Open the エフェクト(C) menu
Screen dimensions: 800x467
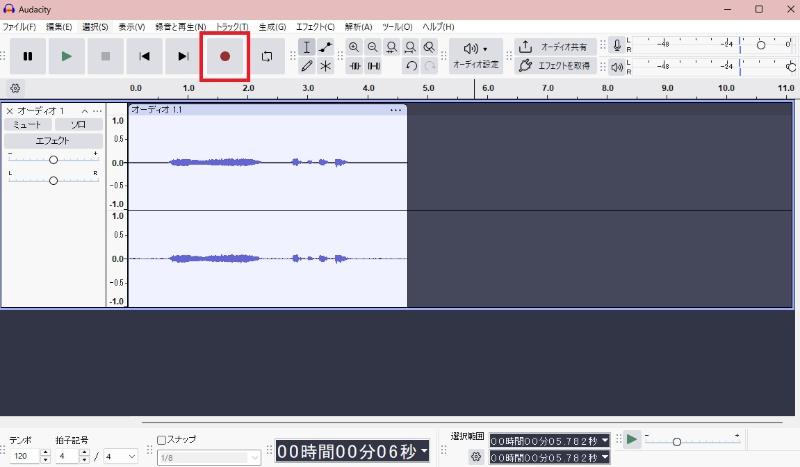(315, 27)
